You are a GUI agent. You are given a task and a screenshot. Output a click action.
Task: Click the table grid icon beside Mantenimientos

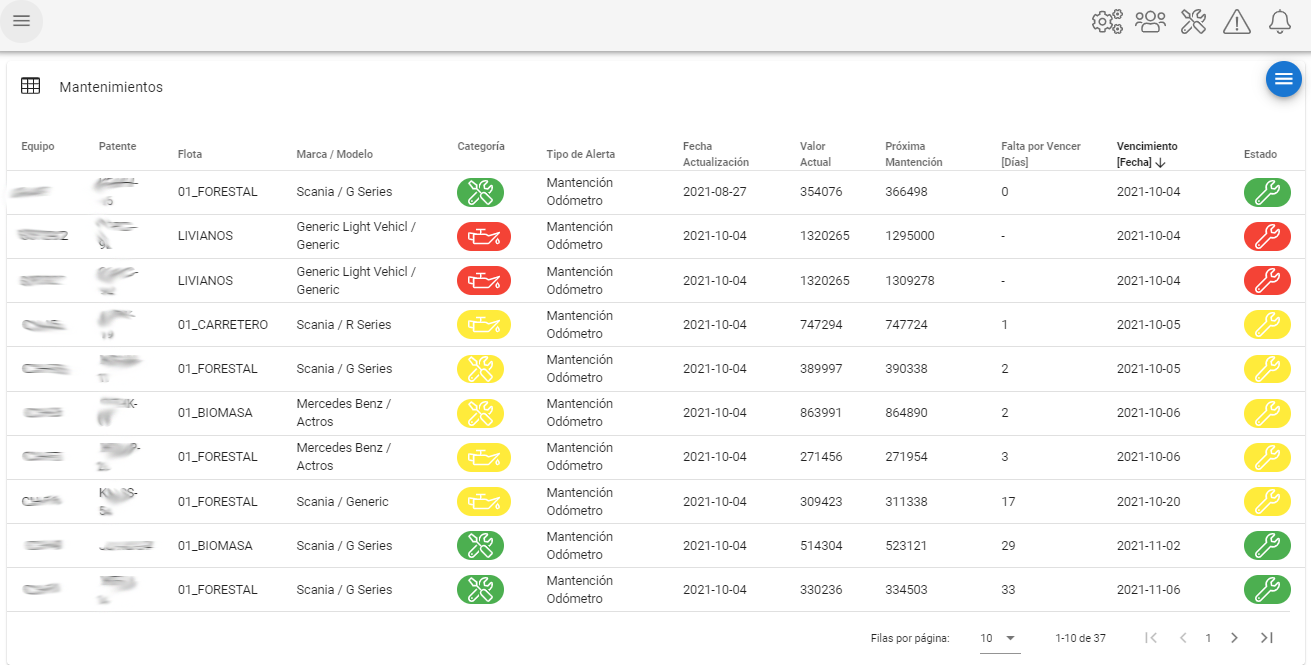[31, 86]
